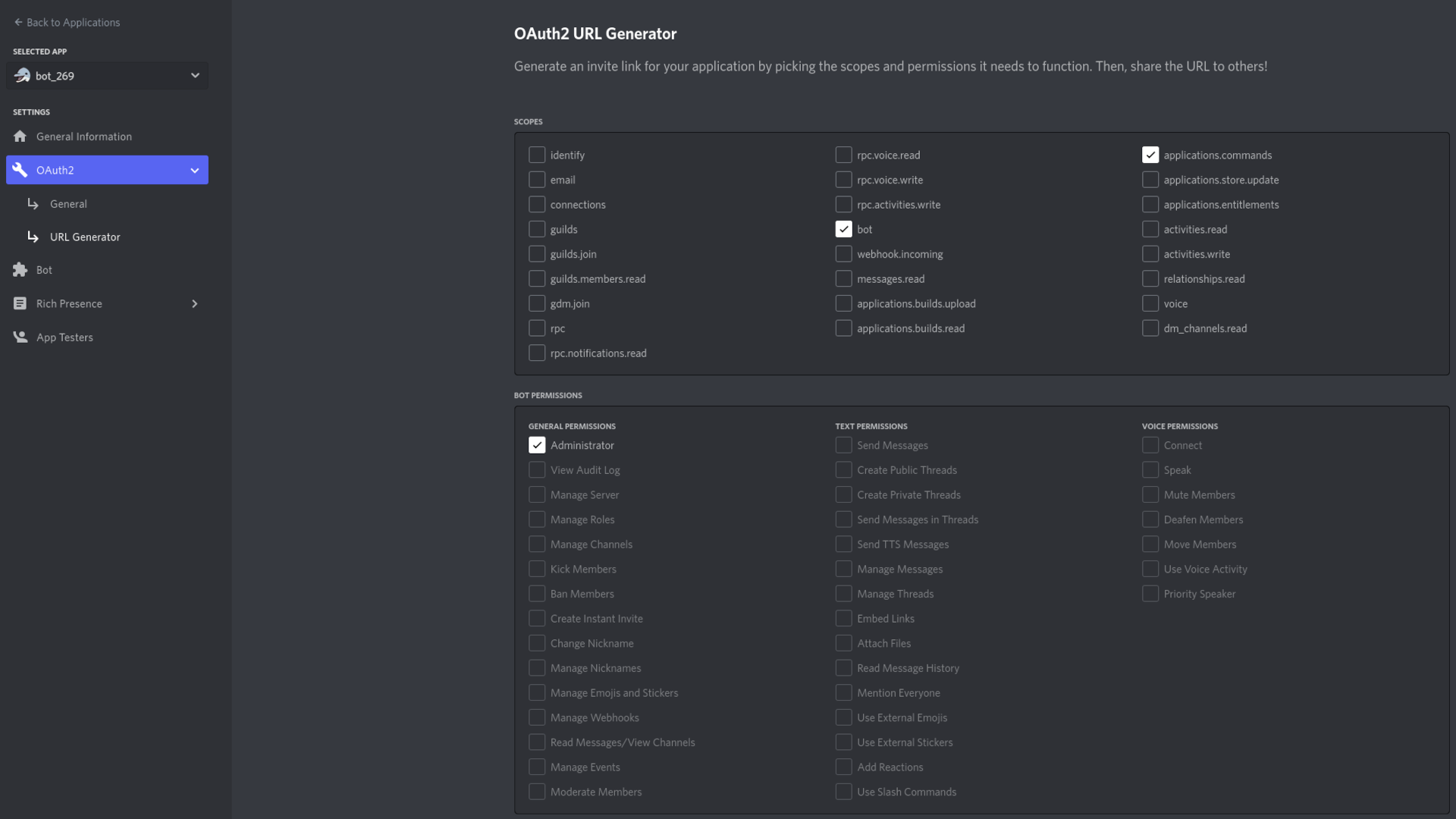This screenshot has height=819, width=1456.
Task: Click the App Testers people icon
Action: [x=20, y=337]
